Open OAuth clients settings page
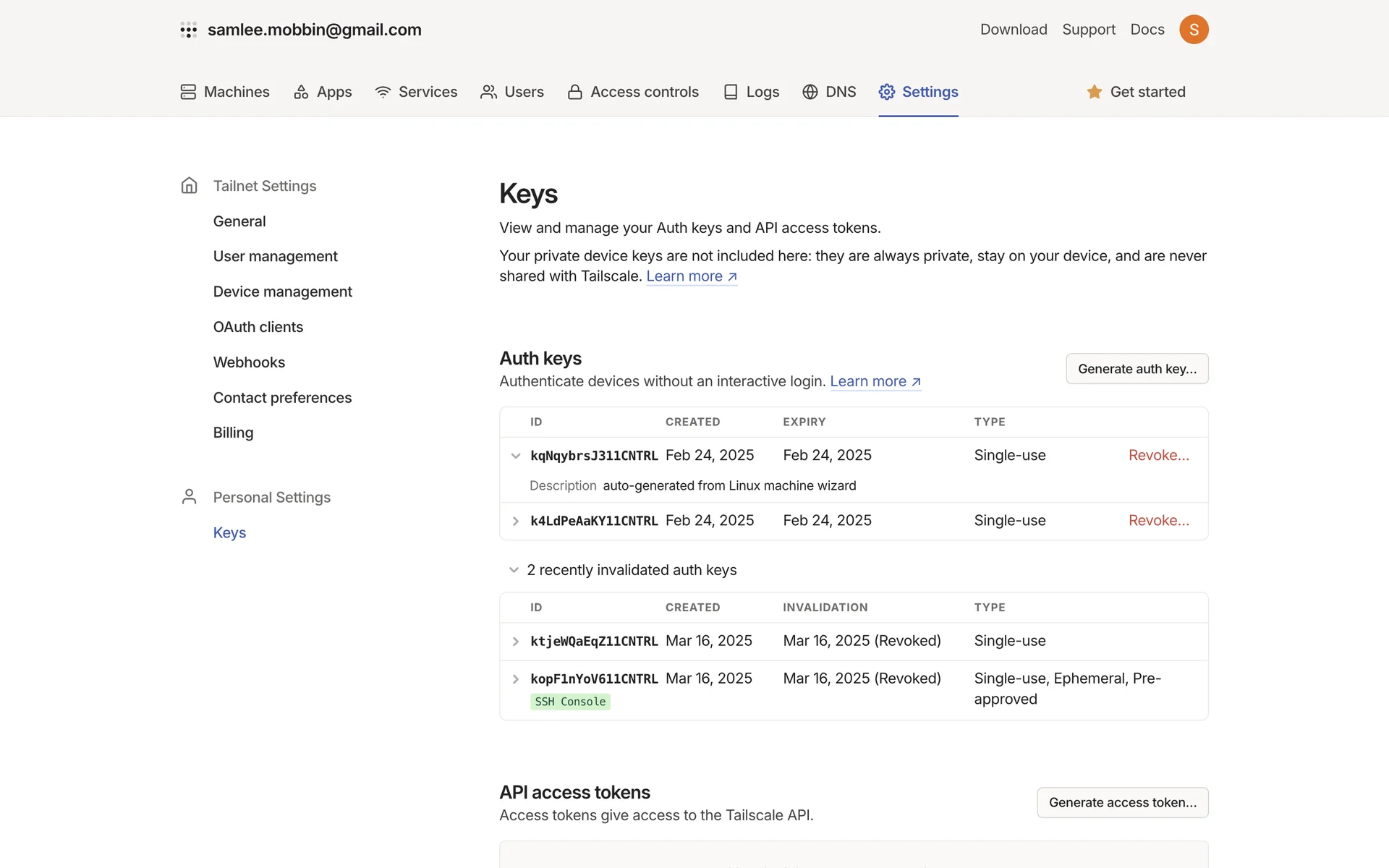This screenshot has height=868, width=1389. 258,327
